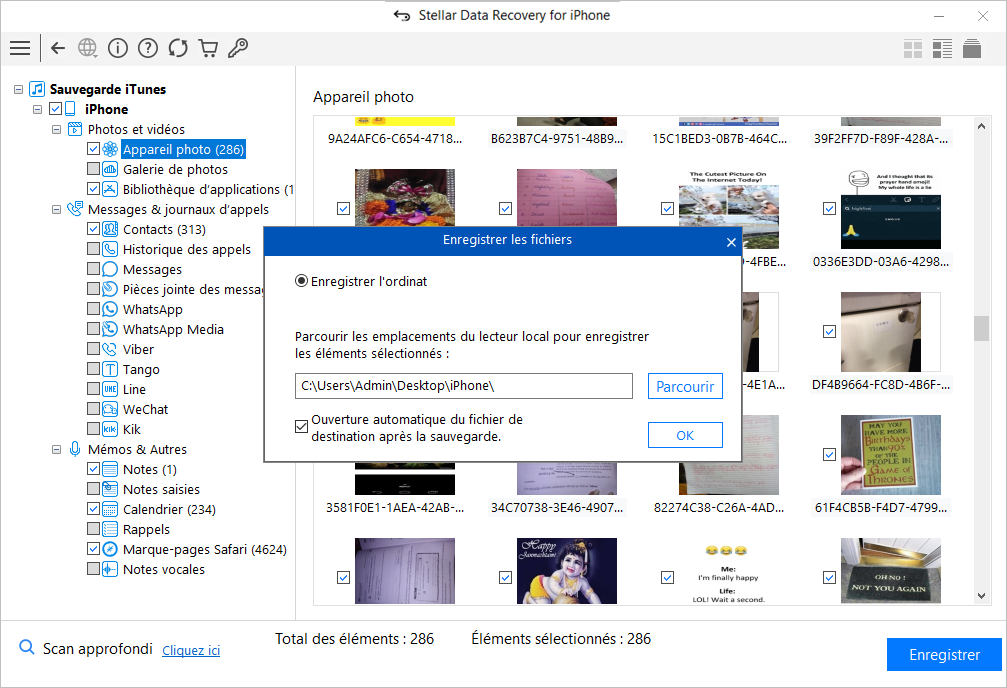1007x688 pixels.
Task: Switch to large grid view icon
Action: [913, 49]
